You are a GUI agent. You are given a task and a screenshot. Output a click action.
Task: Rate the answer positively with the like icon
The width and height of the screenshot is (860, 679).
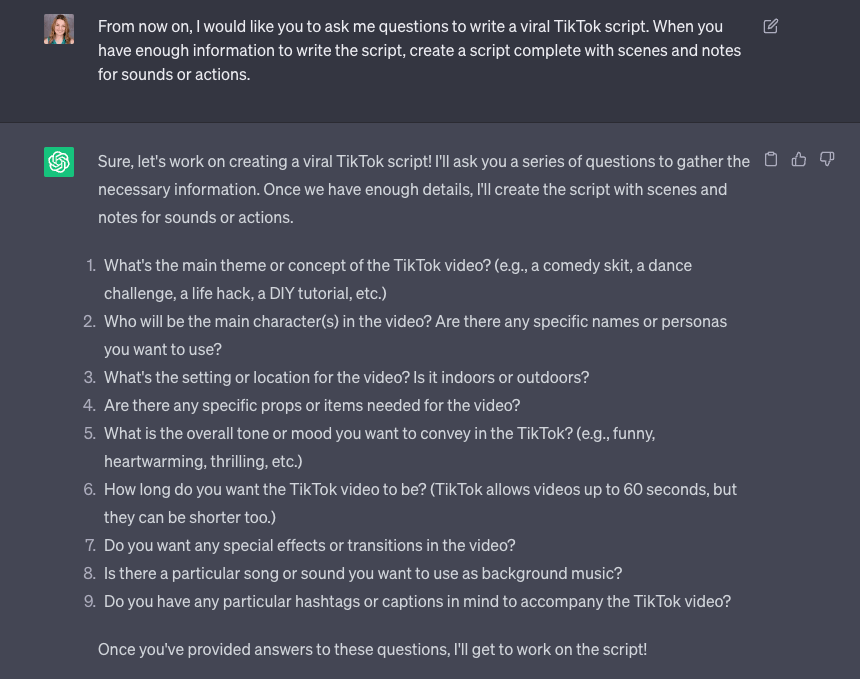click(x=799, y=159)
